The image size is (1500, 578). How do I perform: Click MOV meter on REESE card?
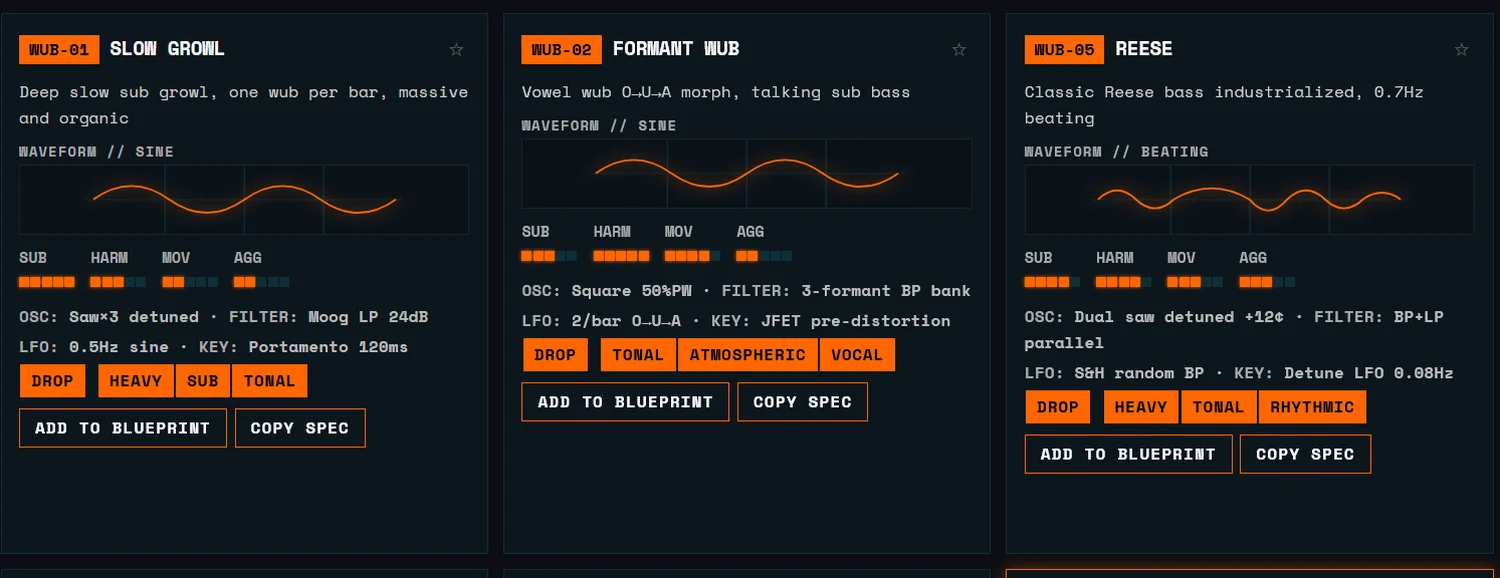(1195, 282)
